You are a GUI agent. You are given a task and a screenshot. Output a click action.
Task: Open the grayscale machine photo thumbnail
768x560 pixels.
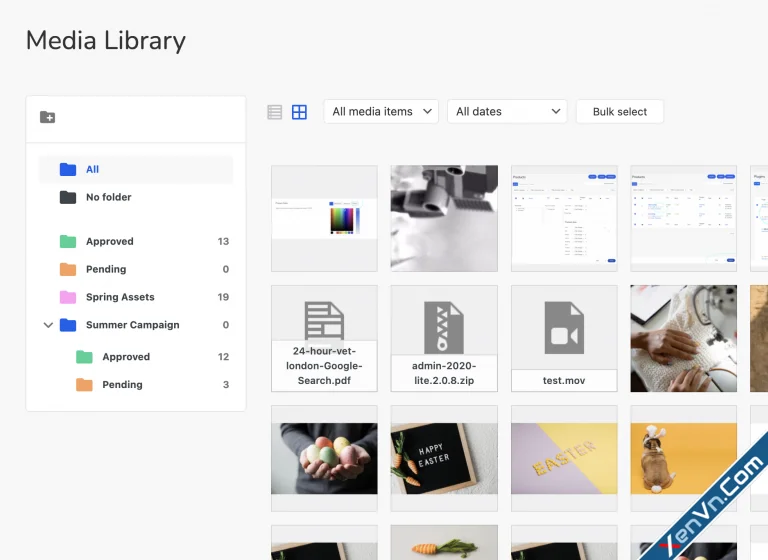[444, 219]
